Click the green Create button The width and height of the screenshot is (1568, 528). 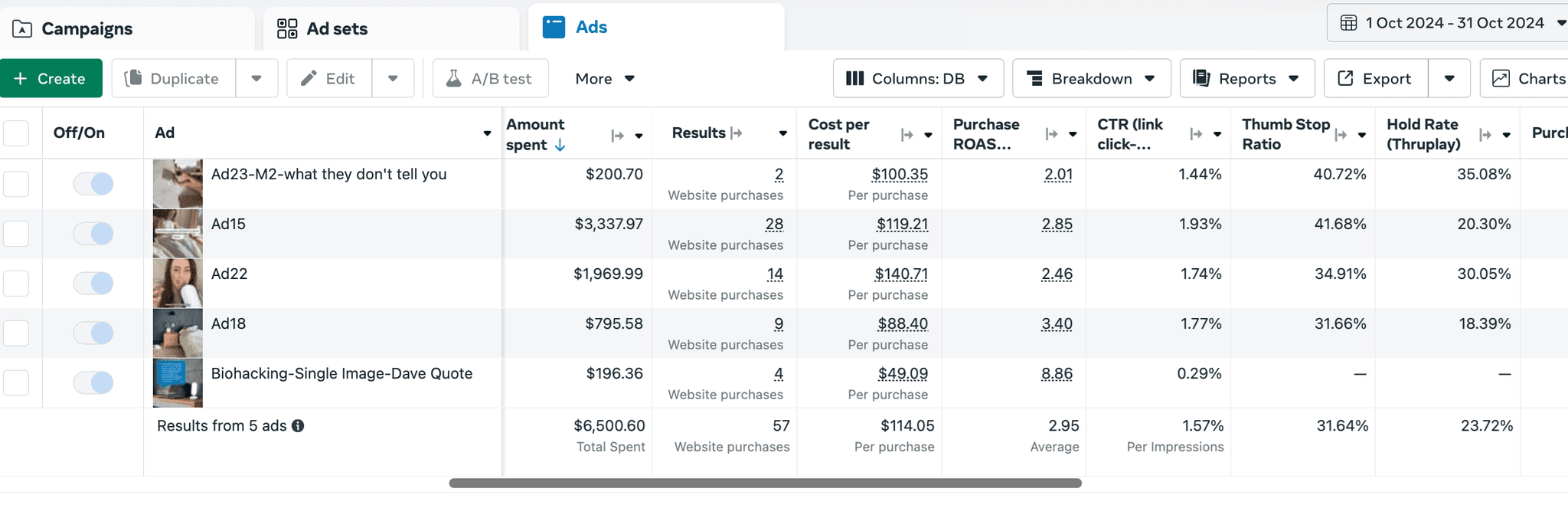pos(51,78)
